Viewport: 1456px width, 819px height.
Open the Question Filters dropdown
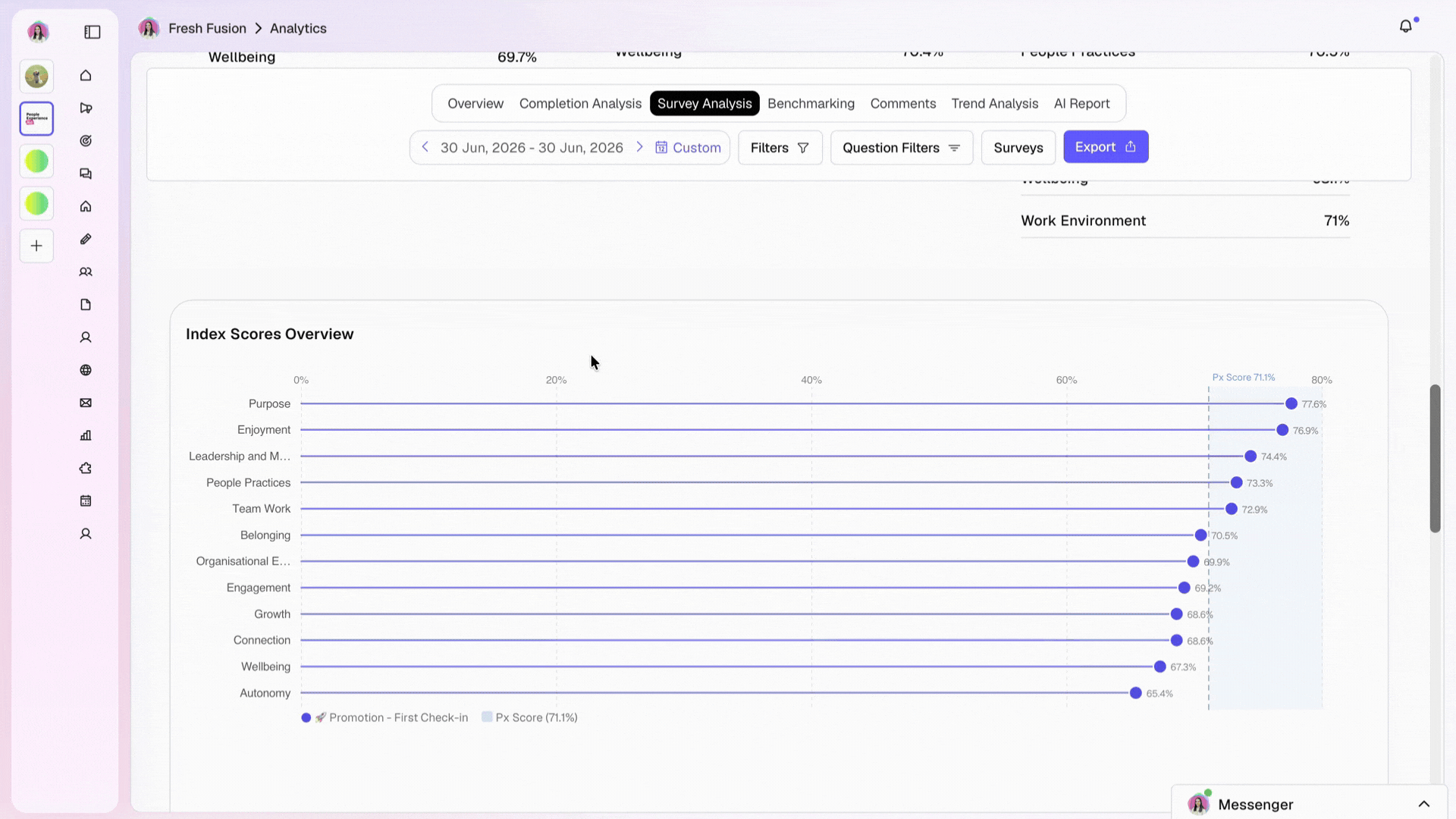point(902,147)
